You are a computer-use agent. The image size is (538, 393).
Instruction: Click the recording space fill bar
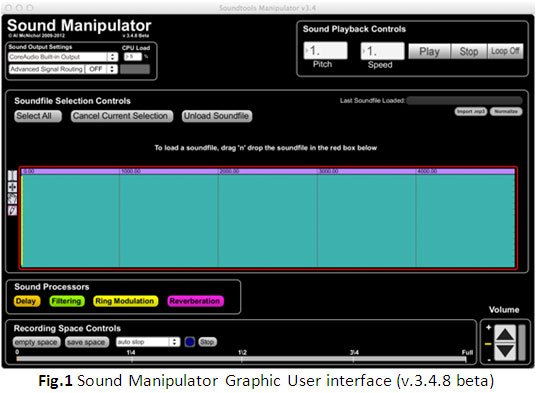[x=241, y=359]
